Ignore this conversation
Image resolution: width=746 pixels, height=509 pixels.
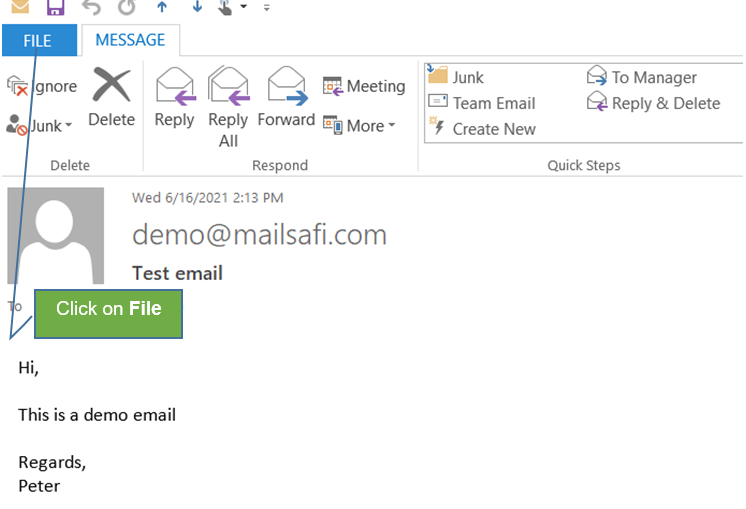(x=42, y=86)
